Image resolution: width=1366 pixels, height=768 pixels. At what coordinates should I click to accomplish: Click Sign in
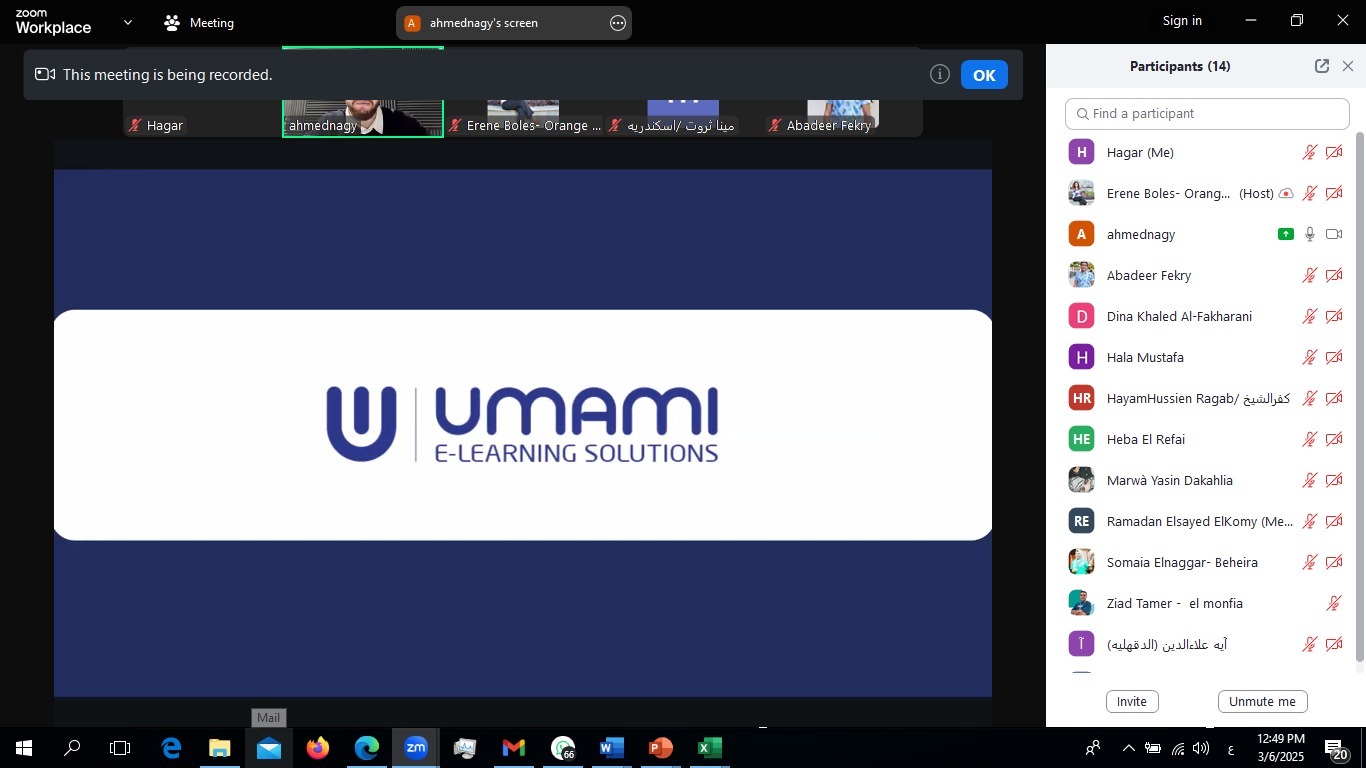coord(1182,21)
